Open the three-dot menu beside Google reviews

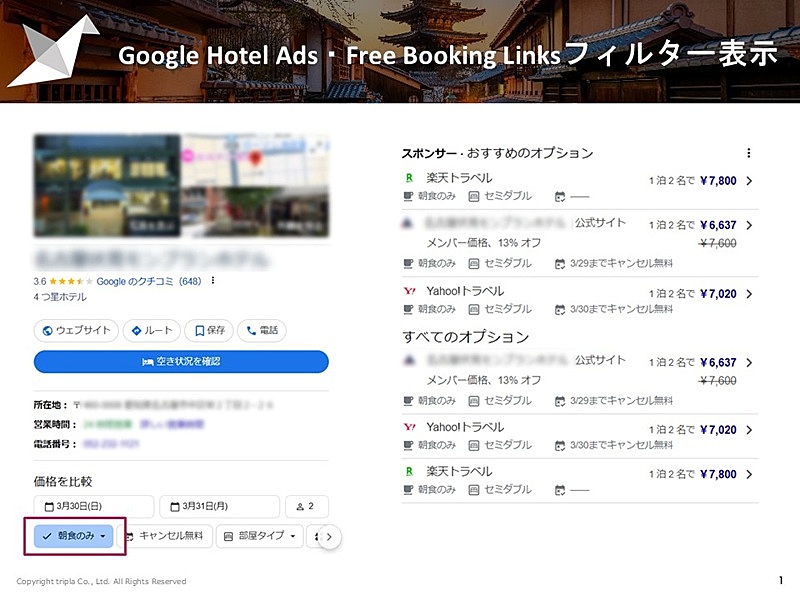pyautogui.click(x=213, y=280)
